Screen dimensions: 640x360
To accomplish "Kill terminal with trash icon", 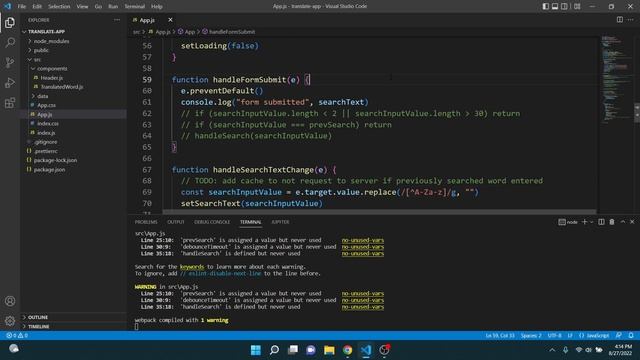I will click(x=612, y=222).
